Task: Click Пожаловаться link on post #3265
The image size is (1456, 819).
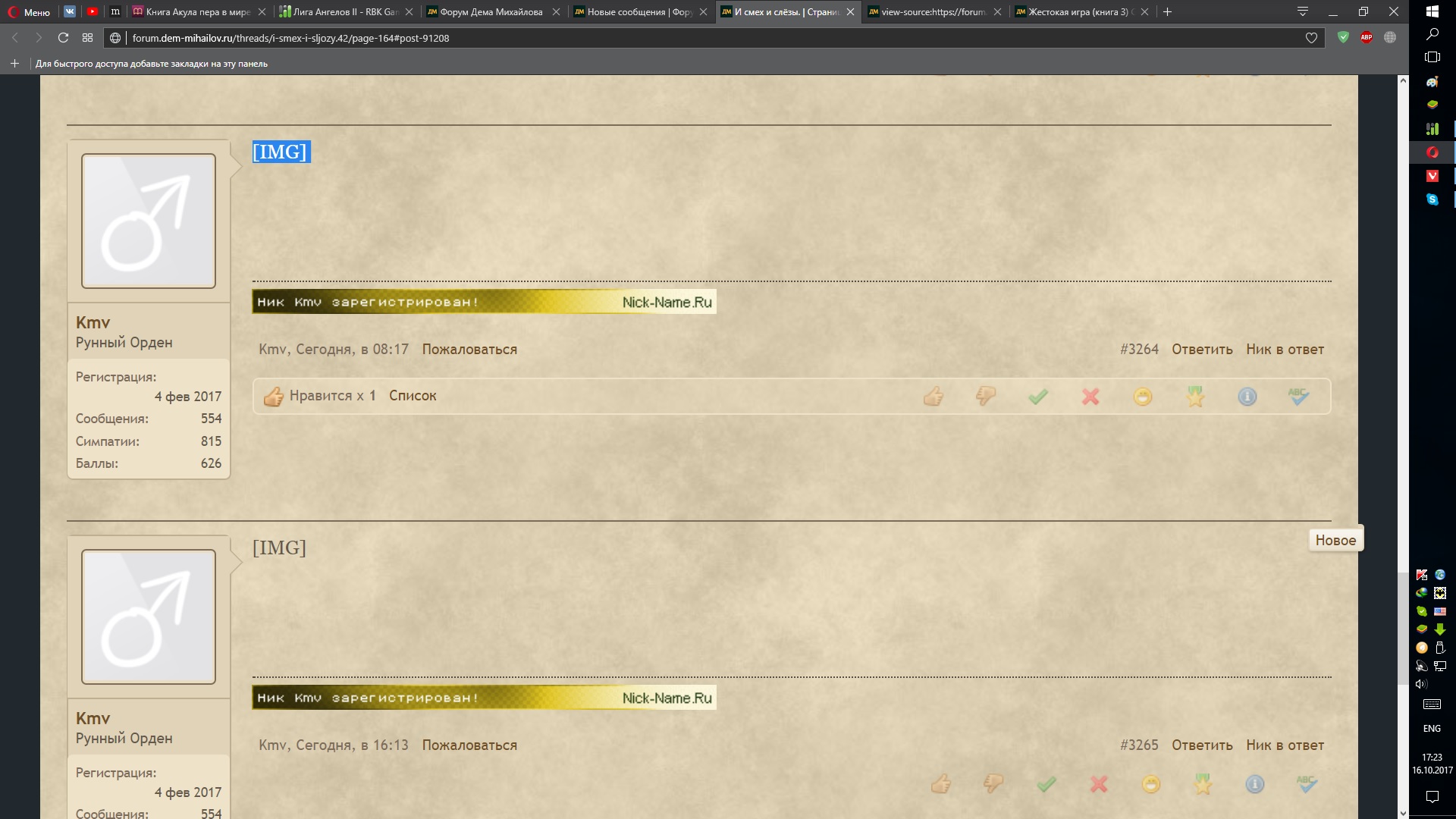Action: [469, 745]
